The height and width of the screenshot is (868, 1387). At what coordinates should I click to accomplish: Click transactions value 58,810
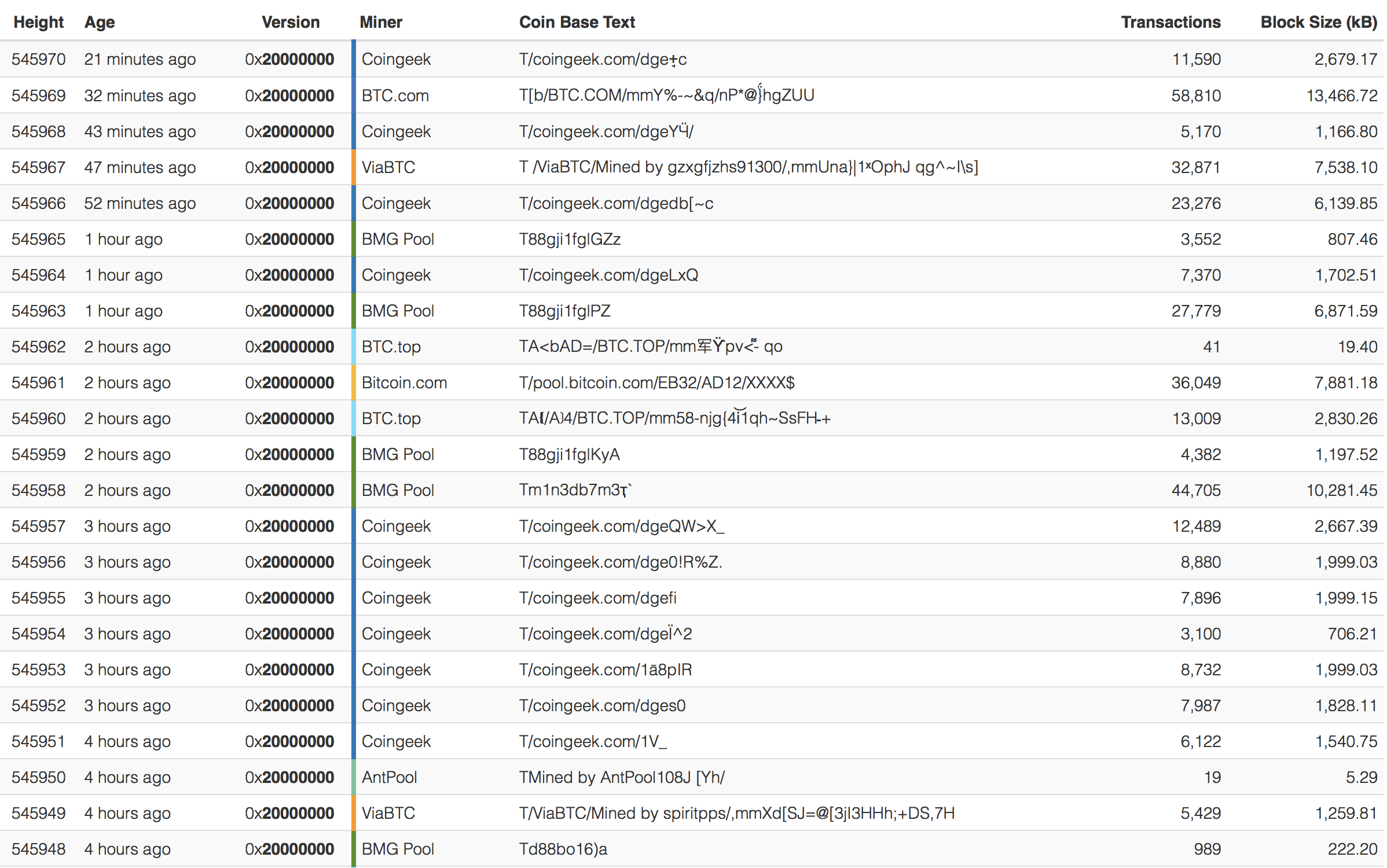point(1196,95)
